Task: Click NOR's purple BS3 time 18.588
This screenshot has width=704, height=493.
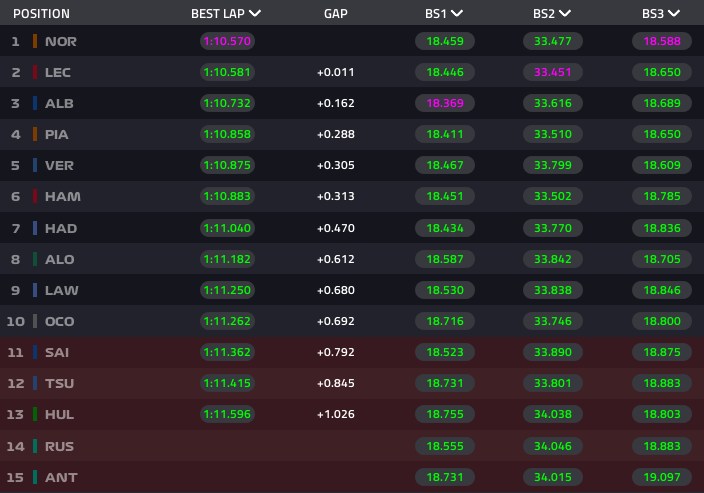Action: (x=662, y=41)
